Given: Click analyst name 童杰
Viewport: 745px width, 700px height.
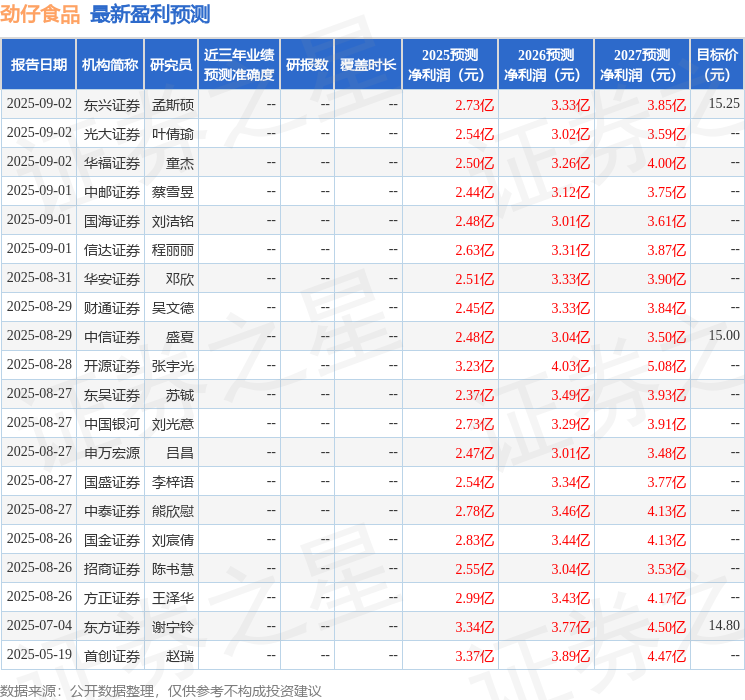Looking at the screenshot, I should (180, 163).
